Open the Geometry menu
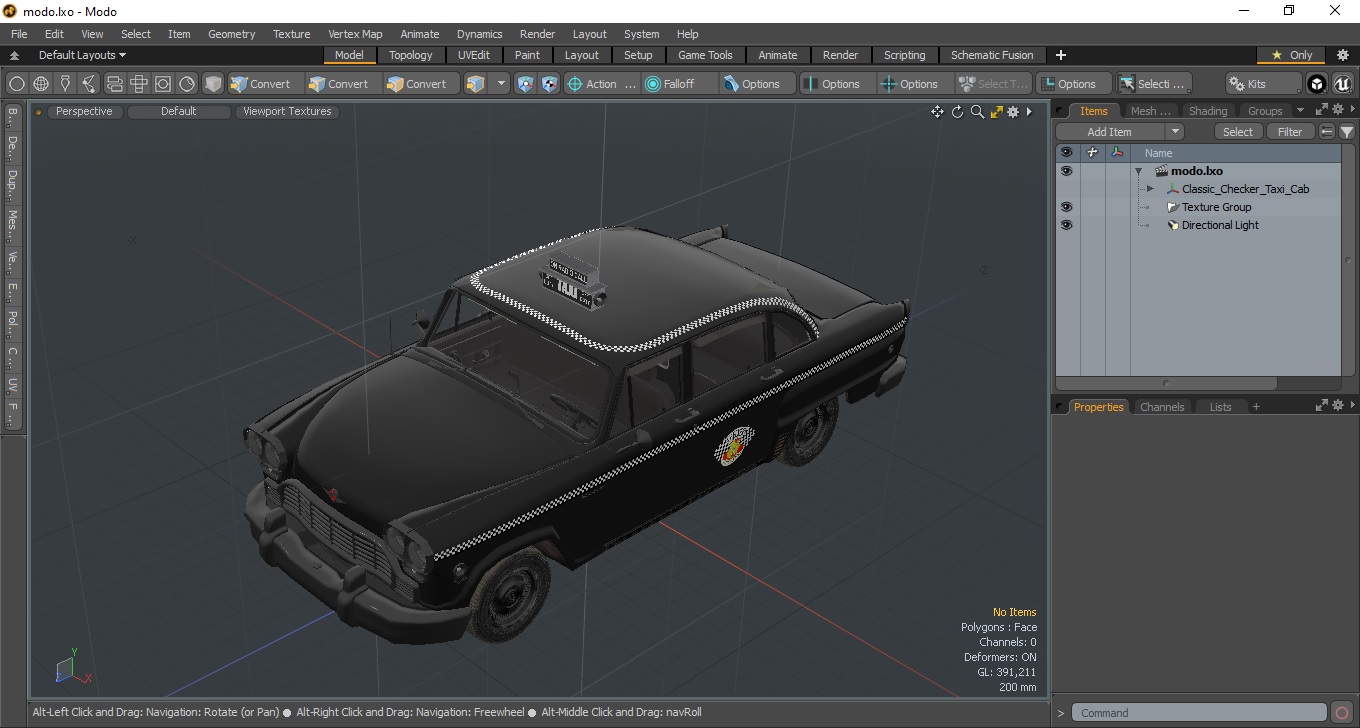1360x728 pixels. 231,34
